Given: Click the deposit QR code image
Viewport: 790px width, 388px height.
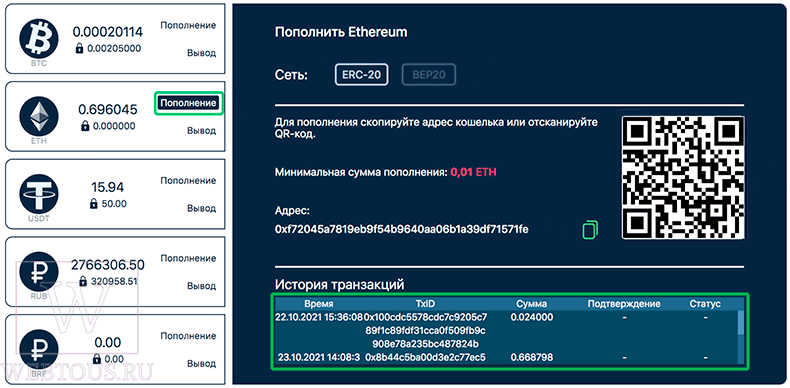Looking at the screenshot, I should [x=683, y=177].
